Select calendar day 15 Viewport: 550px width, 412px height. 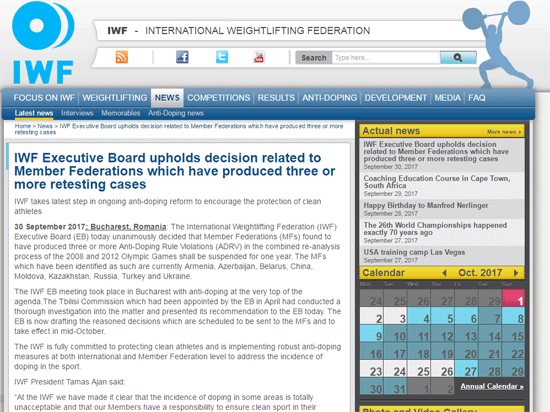(513, 333)
